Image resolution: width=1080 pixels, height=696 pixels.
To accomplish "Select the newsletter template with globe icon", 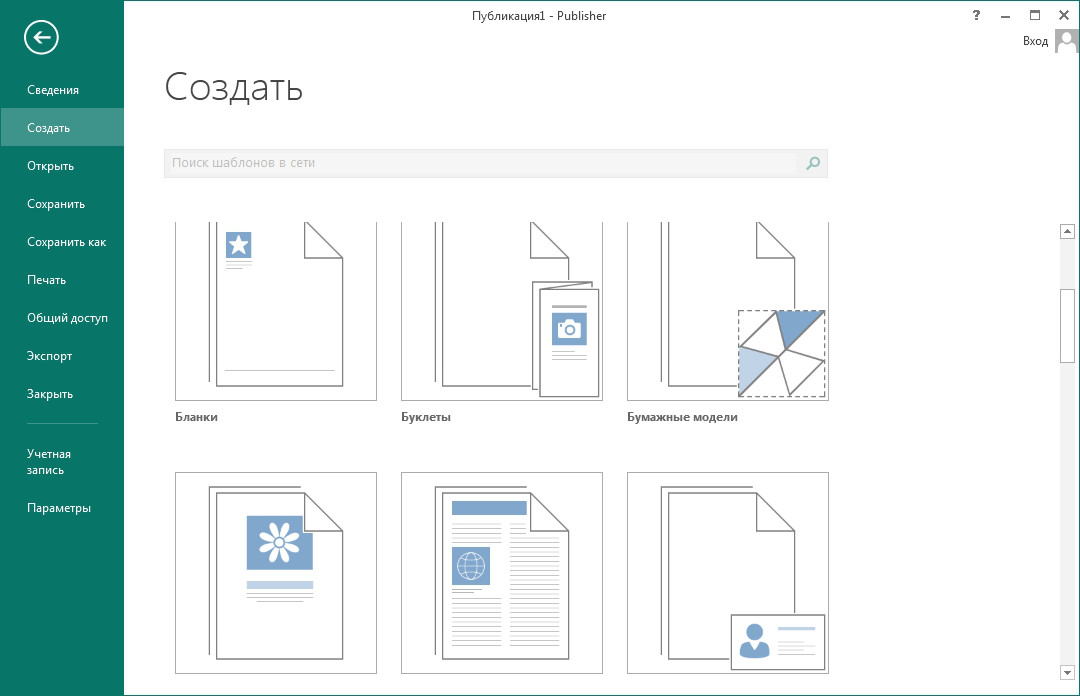I will pyautogui.click(x=501, y=572).
